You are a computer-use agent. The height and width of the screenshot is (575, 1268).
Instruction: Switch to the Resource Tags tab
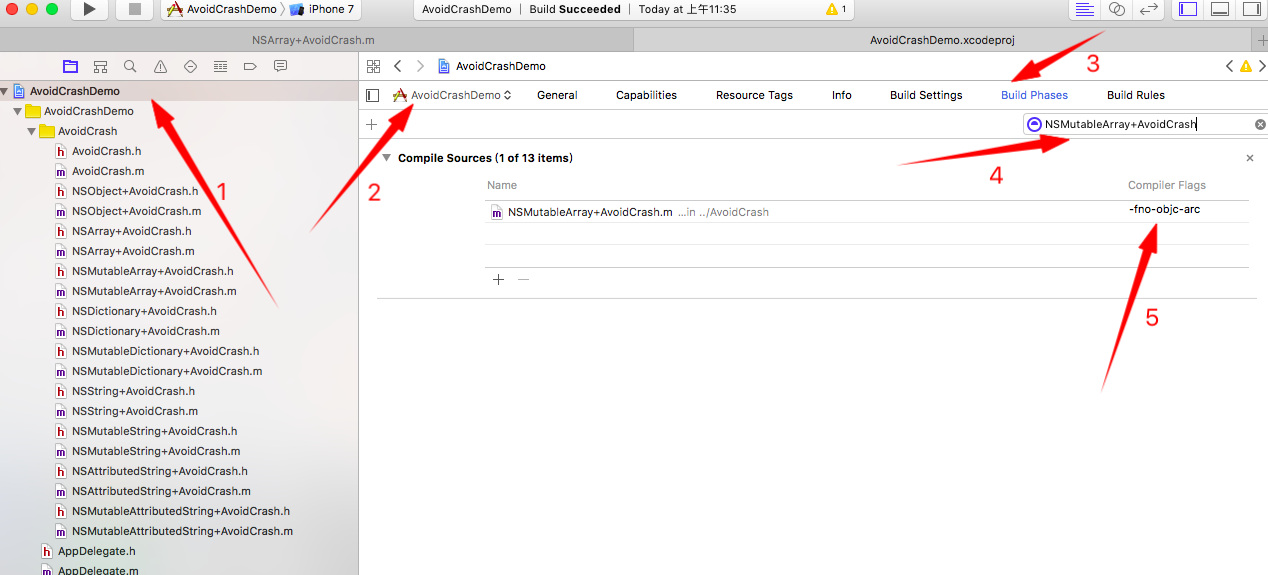pos(754,95)
